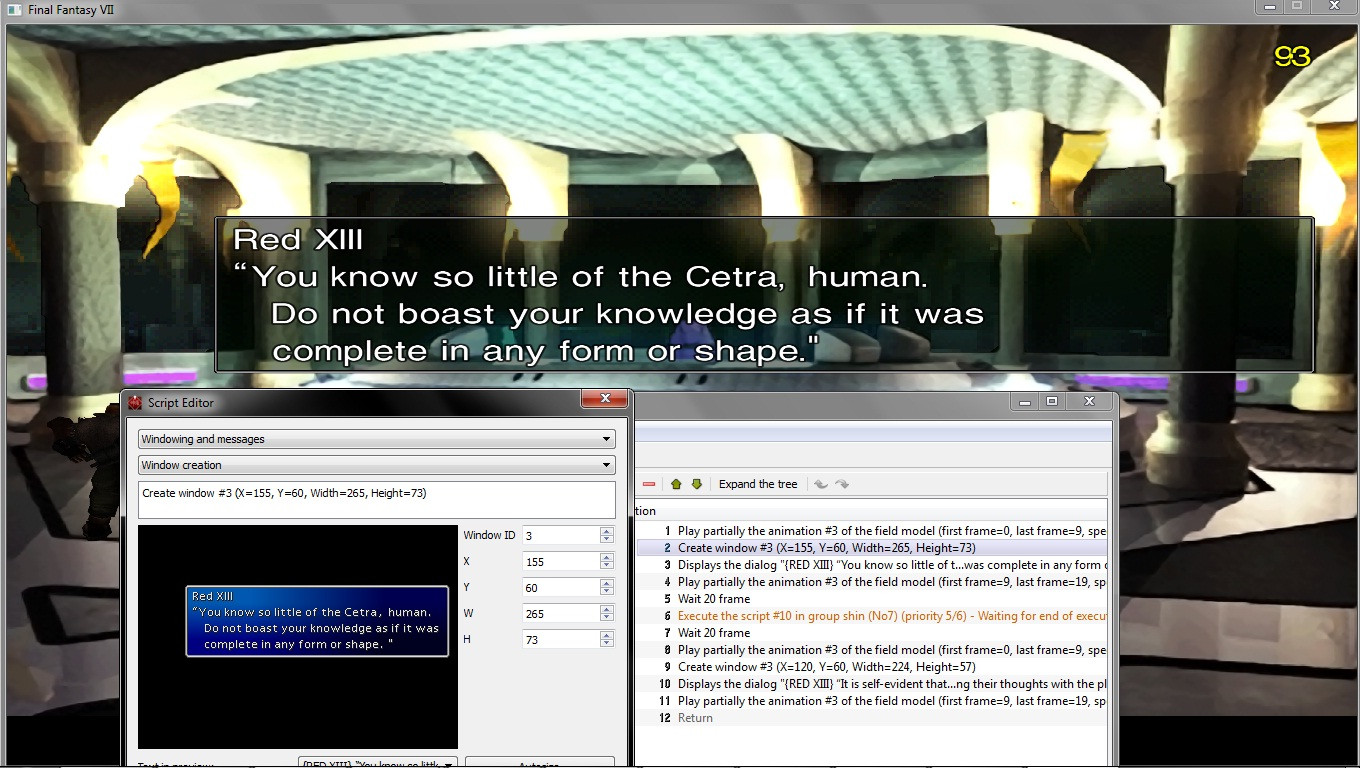Increase the Window ID value
Viewport: 1360px width, 768px height.
tap(606, 531)
